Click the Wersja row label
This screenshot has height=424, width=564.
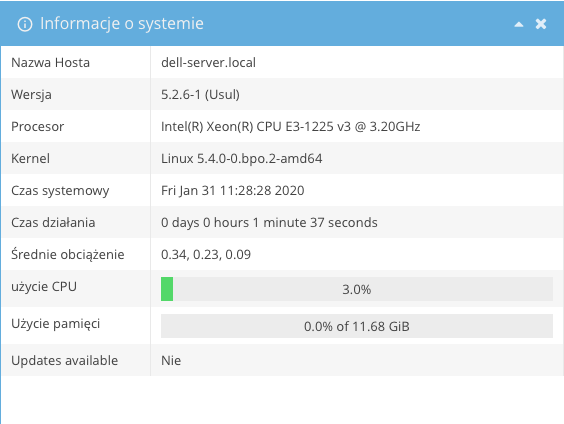click(31, 95)
